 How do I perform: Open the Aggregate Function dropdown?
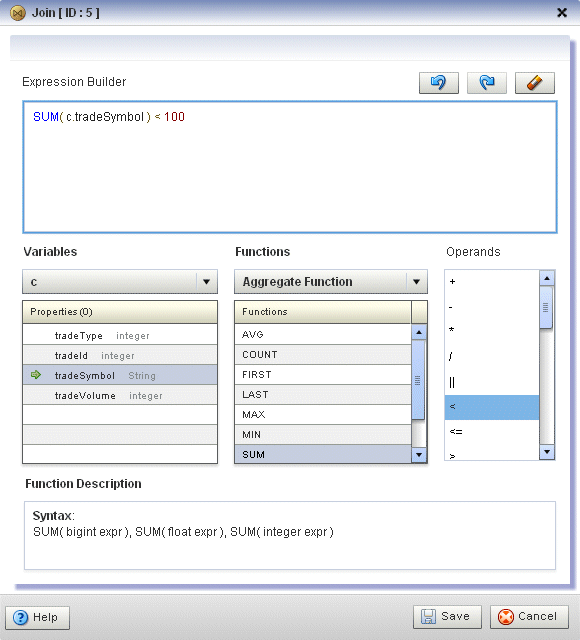pos(331,282)
